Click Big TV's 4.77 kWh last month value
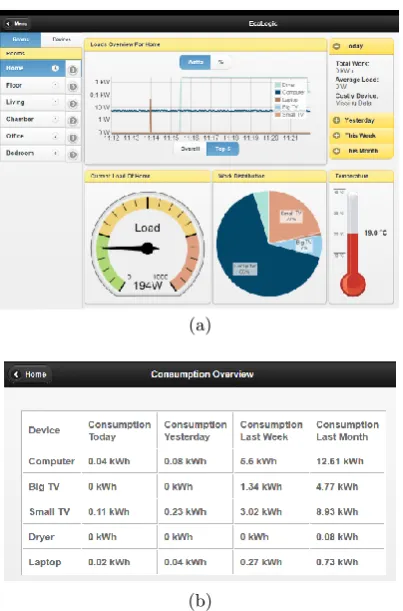 click(x=337, y=487)
